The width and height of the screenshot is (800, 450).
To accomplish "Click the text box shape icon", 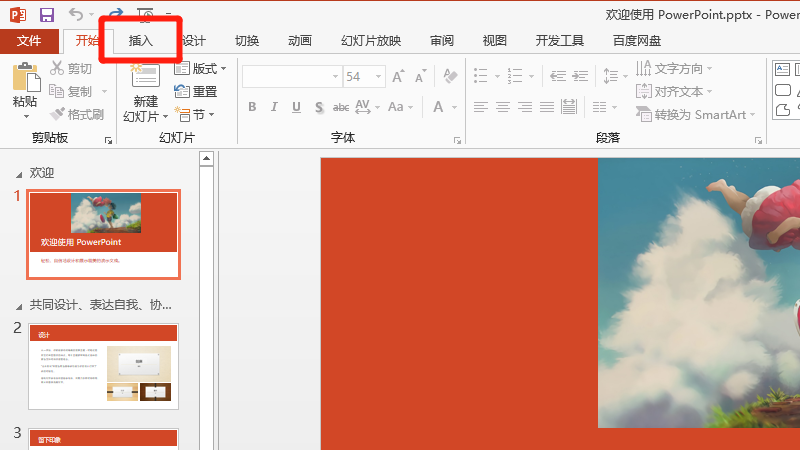I will [x=784, y=69].
